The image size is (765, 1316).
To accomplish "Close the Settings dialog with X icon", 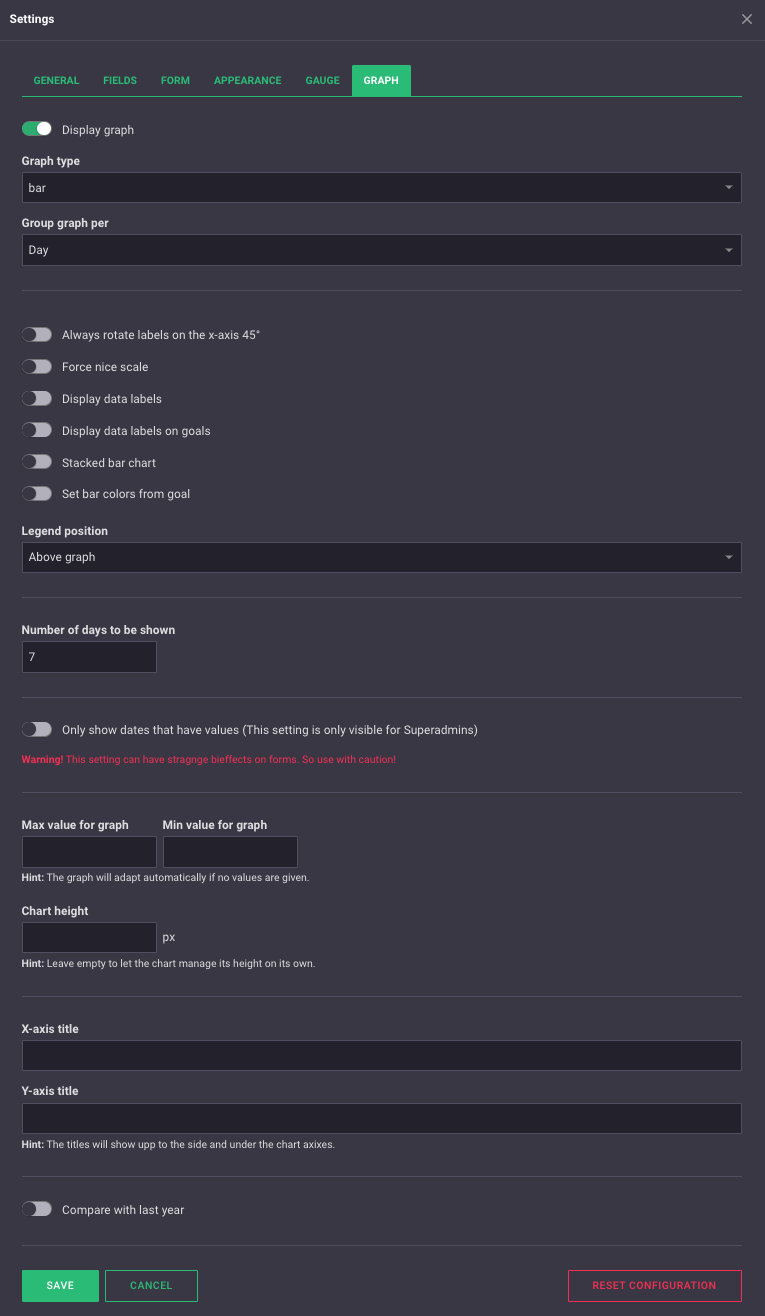I will (747, 19).
